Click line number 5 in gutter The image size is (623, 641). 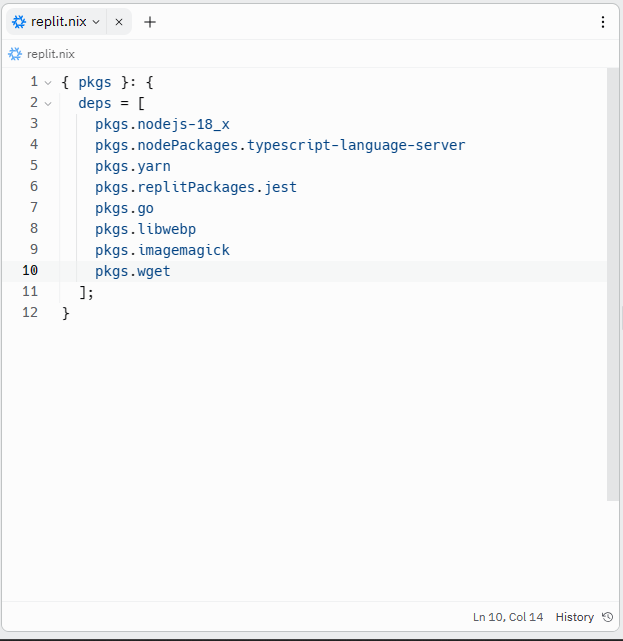33,166
